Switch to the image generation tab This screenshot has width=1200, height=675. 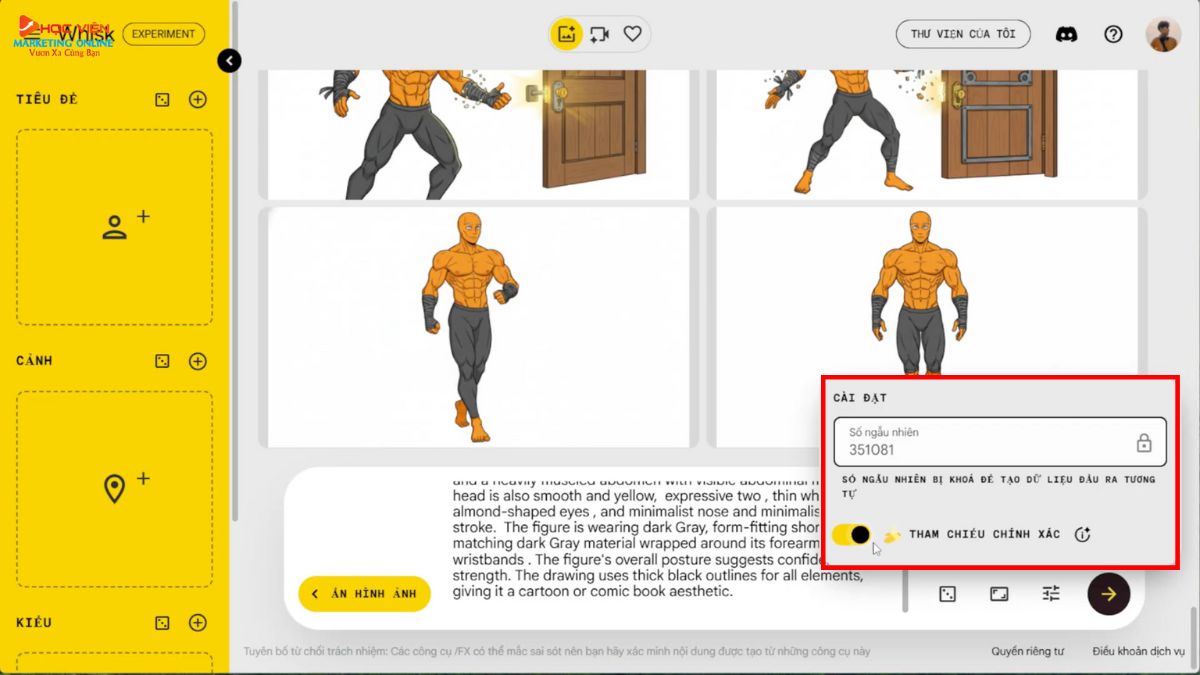point(567,34)
